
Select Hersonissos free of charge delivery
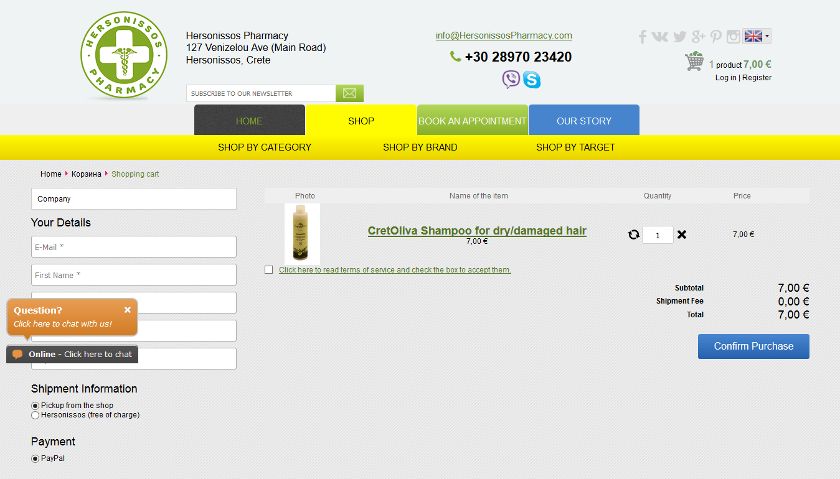coord(35,415)
